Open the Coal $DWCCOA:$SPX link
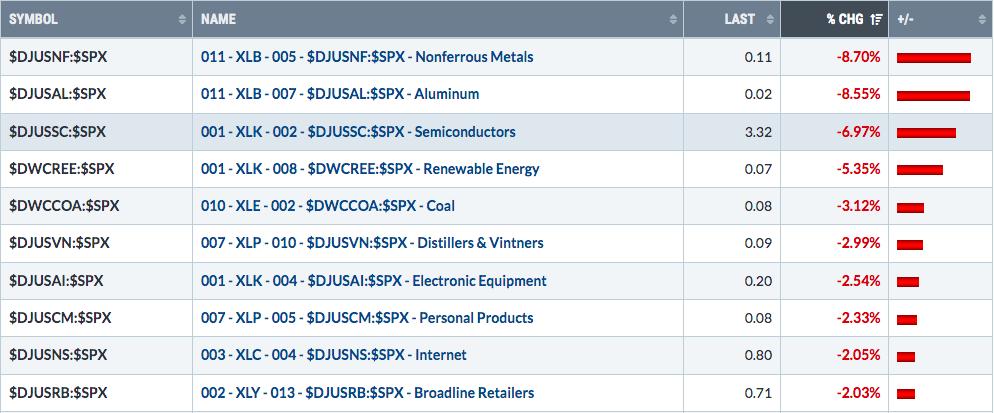Screen dimensions: 994x413 (328, 206)
